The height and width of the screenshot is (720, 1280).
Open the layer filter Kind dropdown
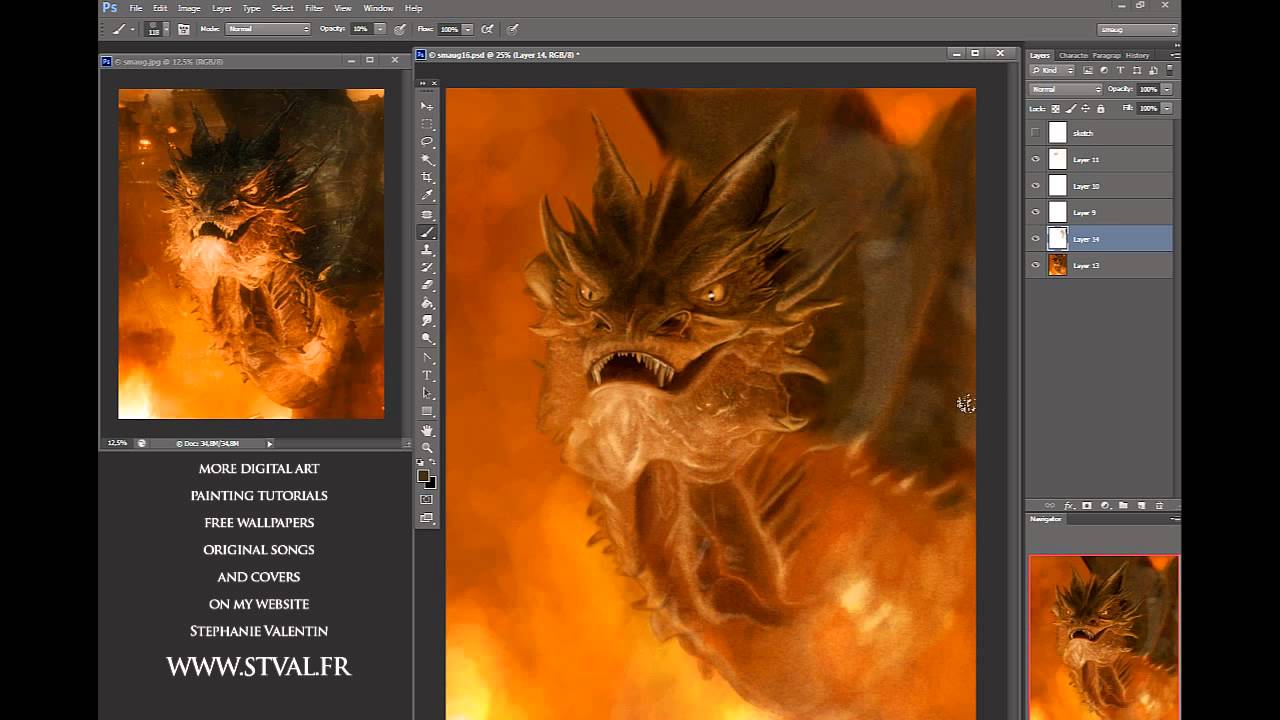tap(1051, 70)
